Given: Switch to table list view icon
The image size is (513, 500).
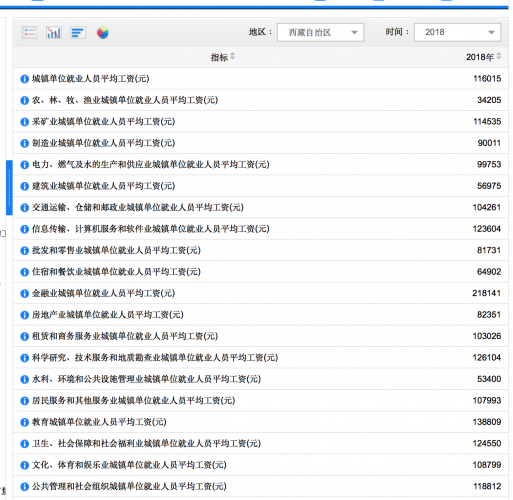Looking at the screenshot, I should (30, 32).
